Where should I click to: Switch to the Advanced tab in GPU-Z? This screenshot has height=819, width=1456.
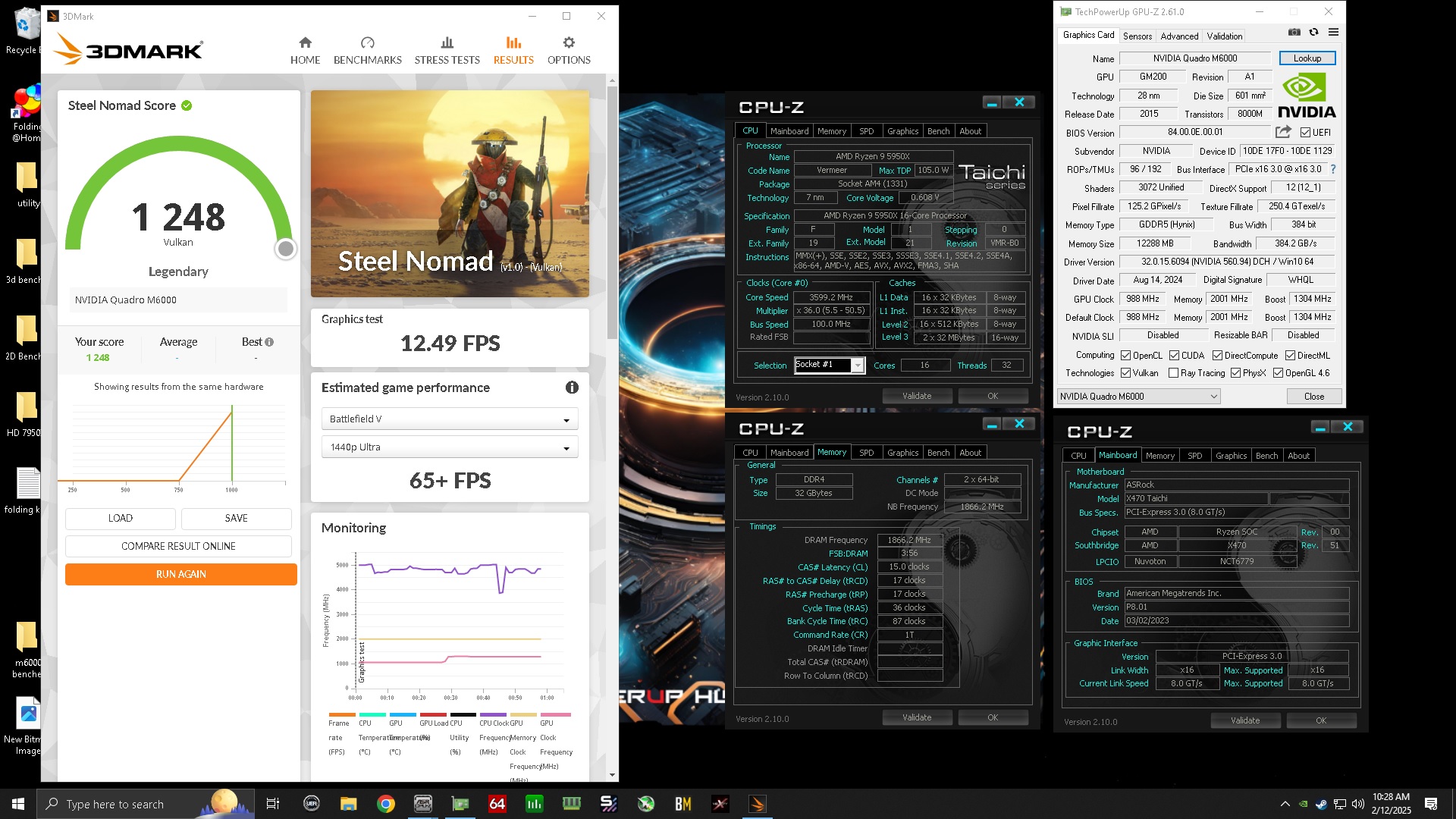[1179, 36]
